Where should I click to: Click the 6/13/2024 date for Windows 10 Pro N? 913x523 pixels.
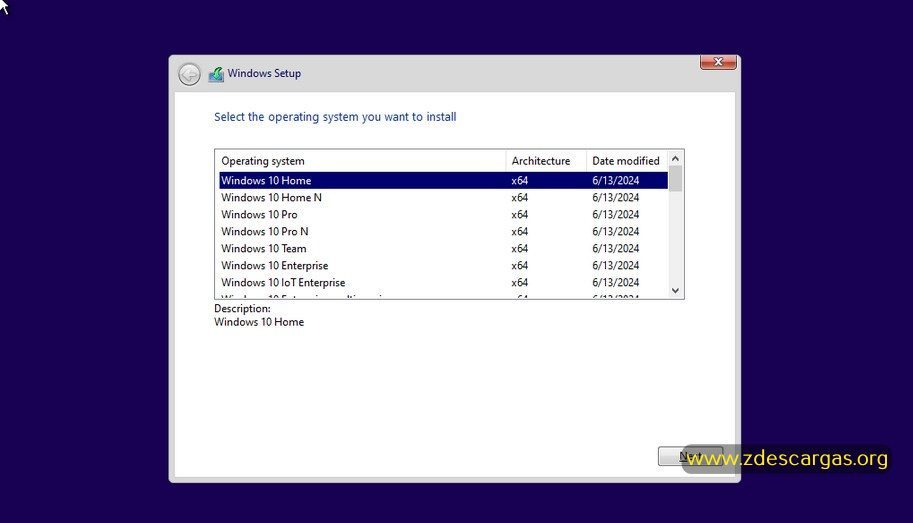click(615, 231)
